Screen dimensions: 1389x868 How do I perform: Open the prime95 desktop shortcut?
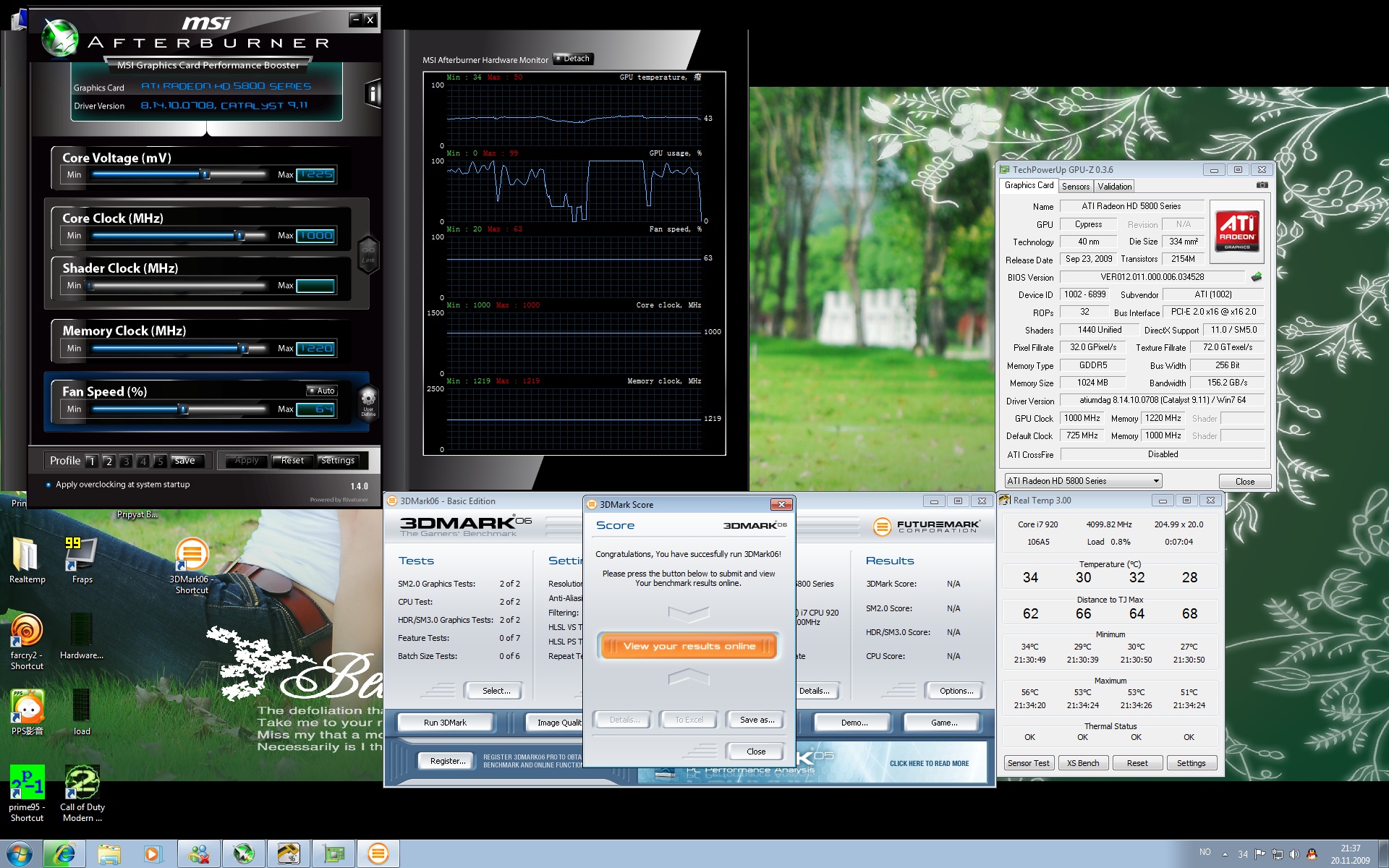pos(27,794)
